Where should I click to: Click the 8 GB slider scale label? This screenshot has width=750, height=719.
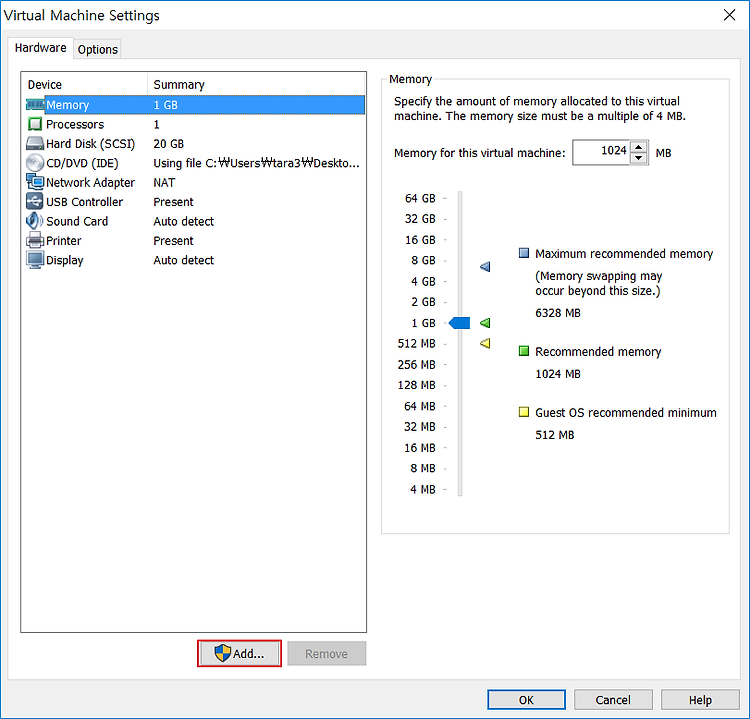(423, 260)
